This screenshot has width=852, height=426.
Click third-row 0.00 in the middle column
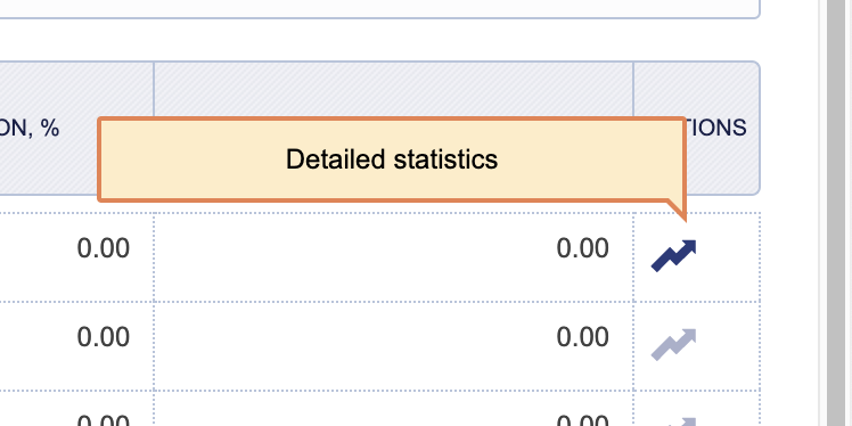(x=582, y=420)
